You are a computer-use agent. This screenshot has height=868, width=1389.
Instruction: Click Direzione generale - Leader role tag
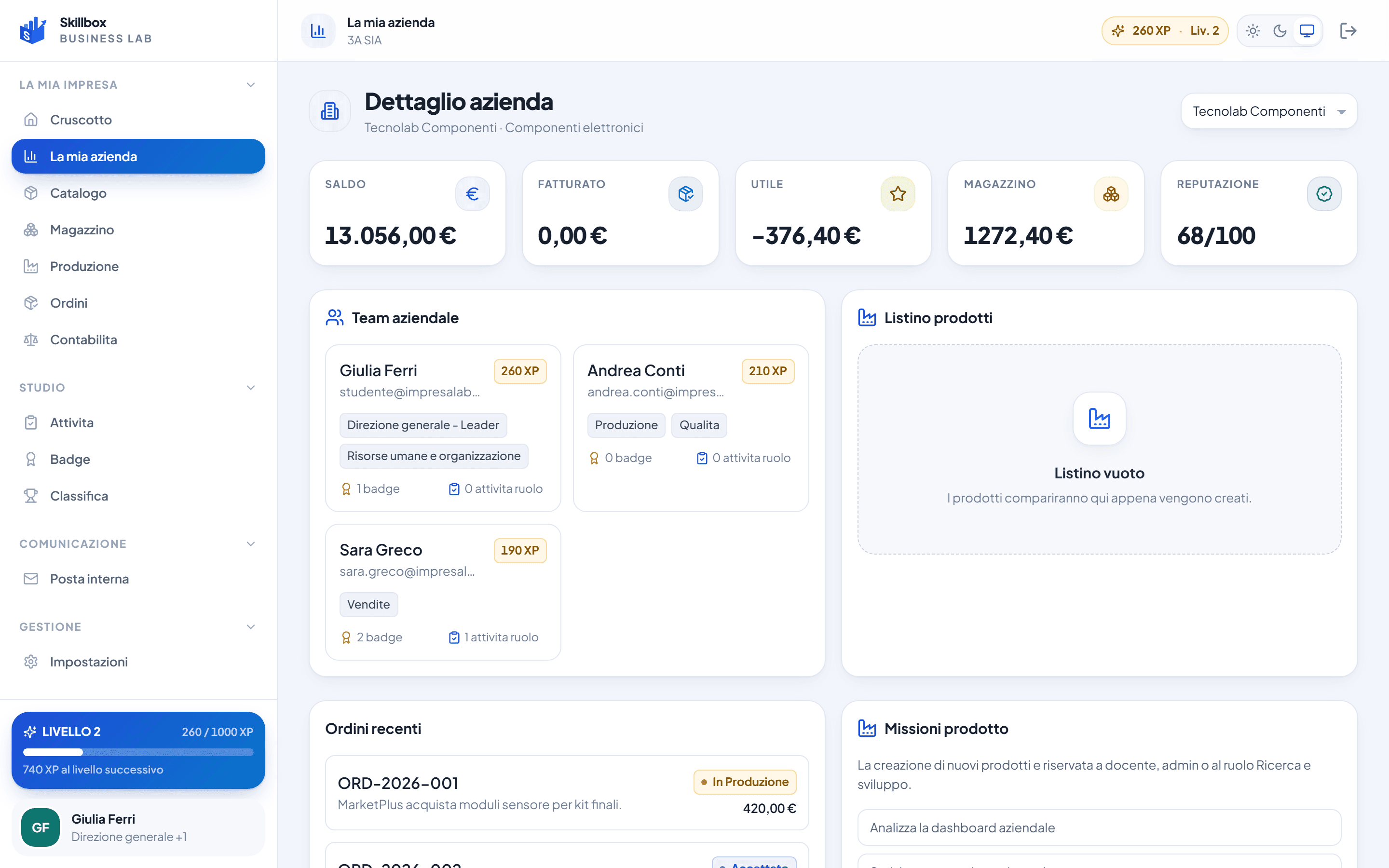coord(423,425)
